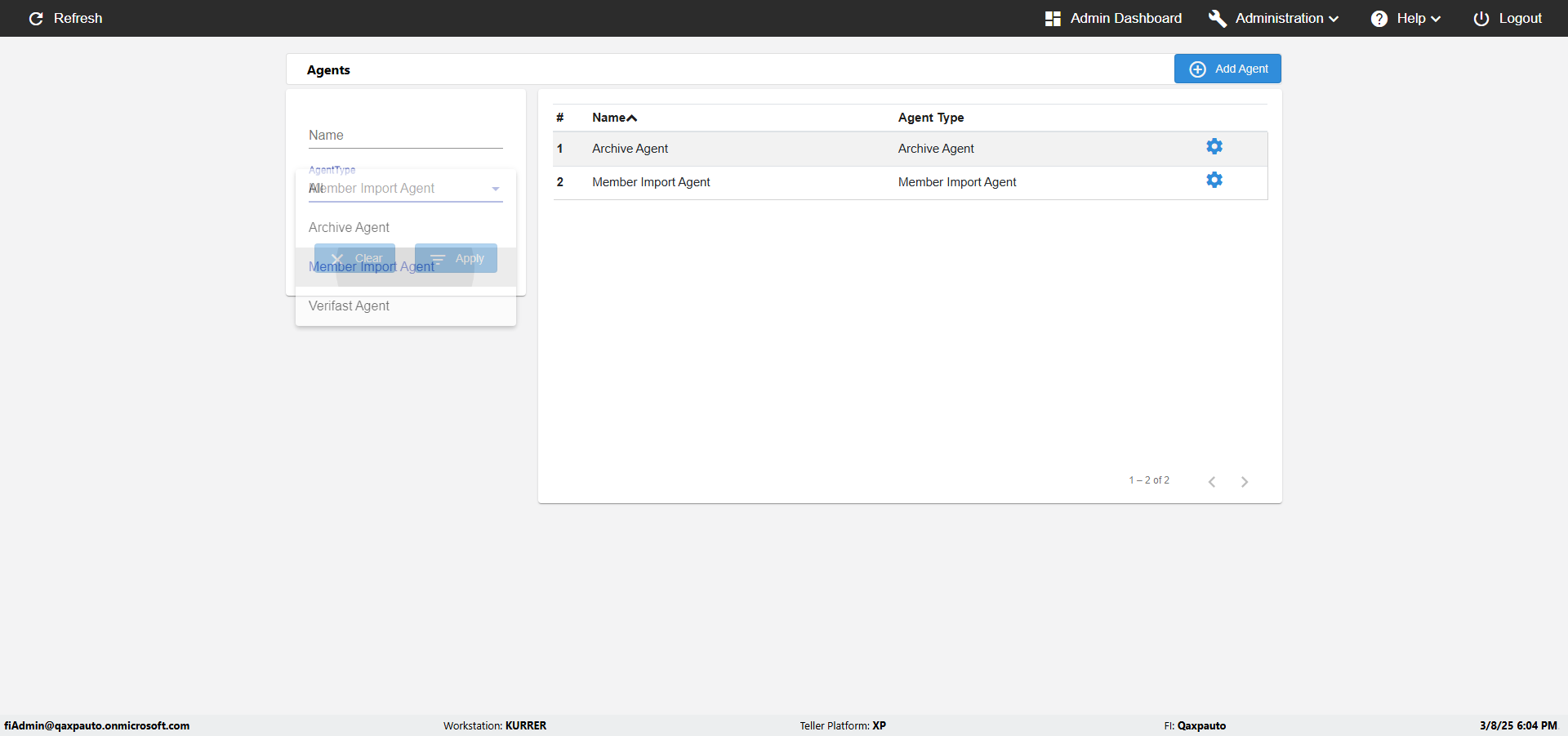Click Member Import Agent in Agent Type column
This screenshot has height=736, width=1568.
point(957,182)
